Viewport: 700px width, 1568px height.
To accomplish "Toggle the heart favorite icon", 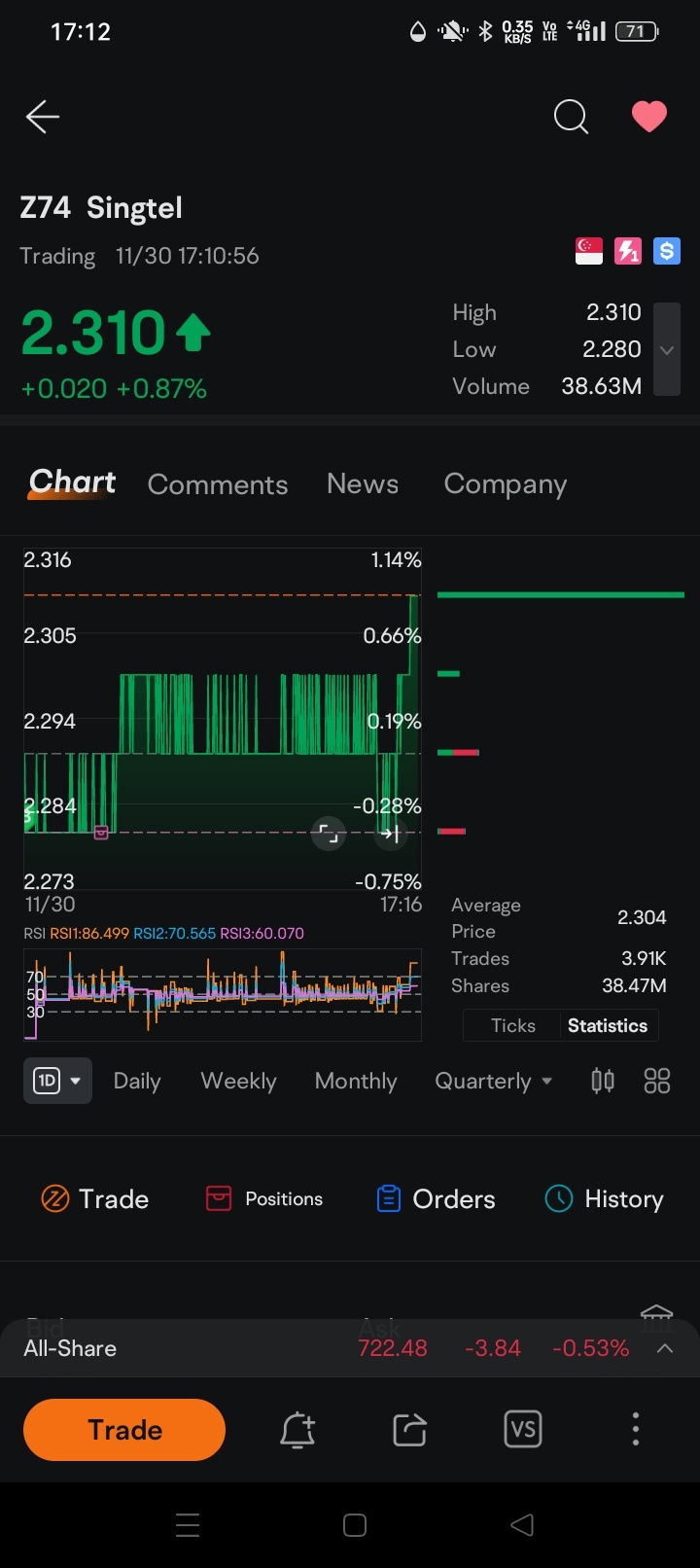I will pyautogui.click(x=649, y=117).
